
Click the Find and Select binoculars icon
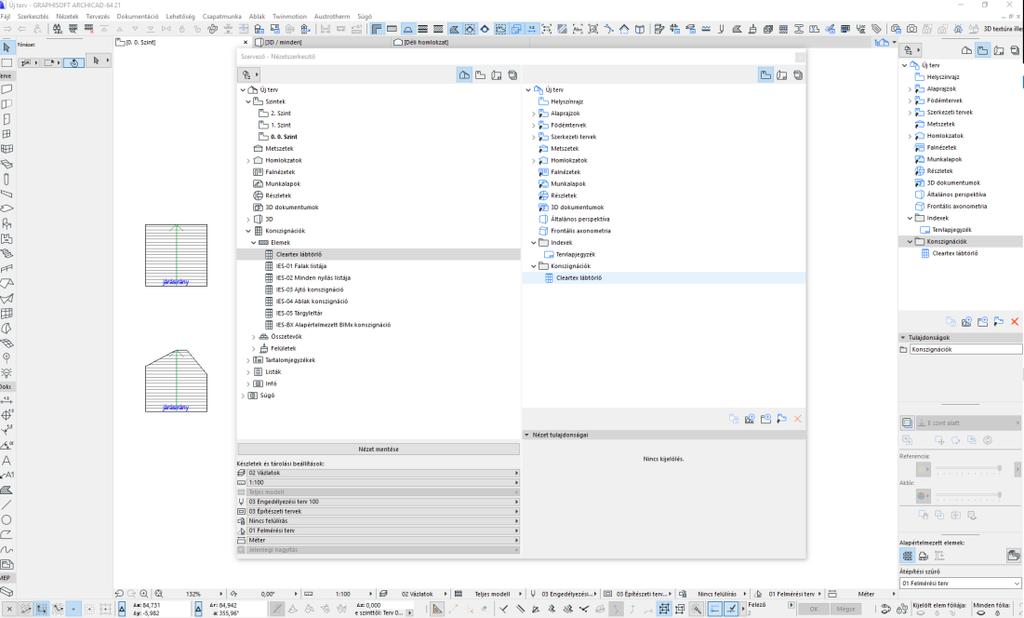pos(57,29)
